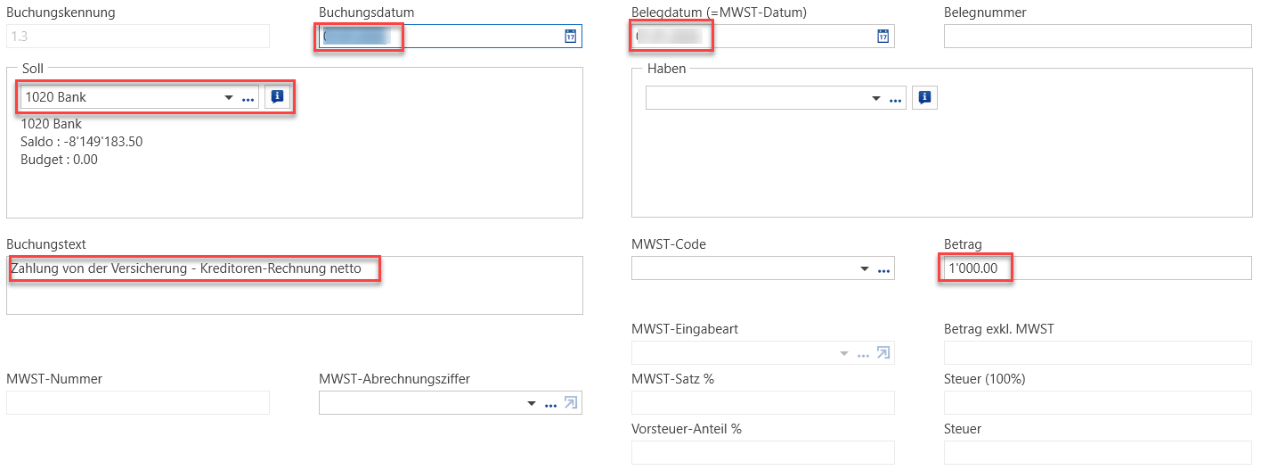Show info for the Haben account

(924, 97)
